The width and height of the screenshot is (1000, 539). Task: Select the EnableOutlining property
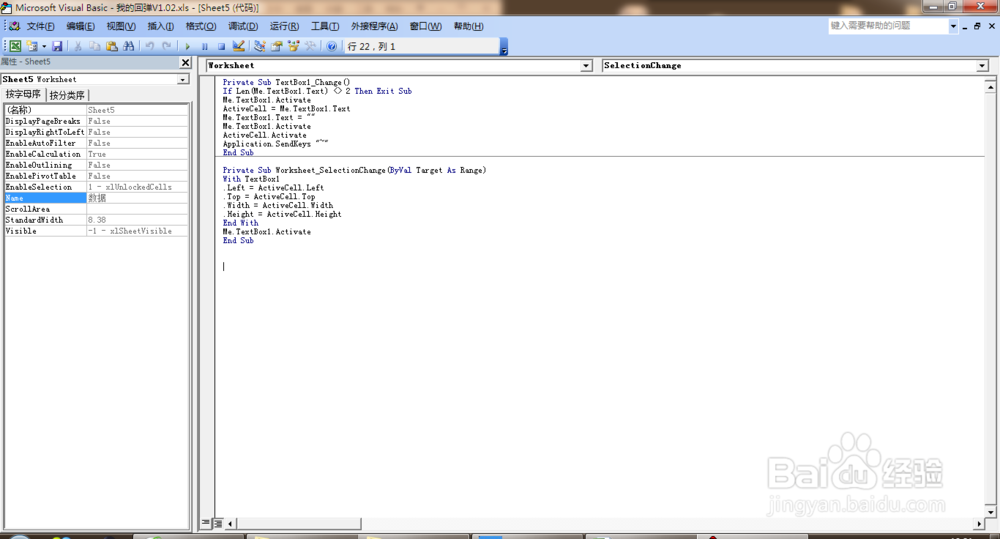click(96, 165)
